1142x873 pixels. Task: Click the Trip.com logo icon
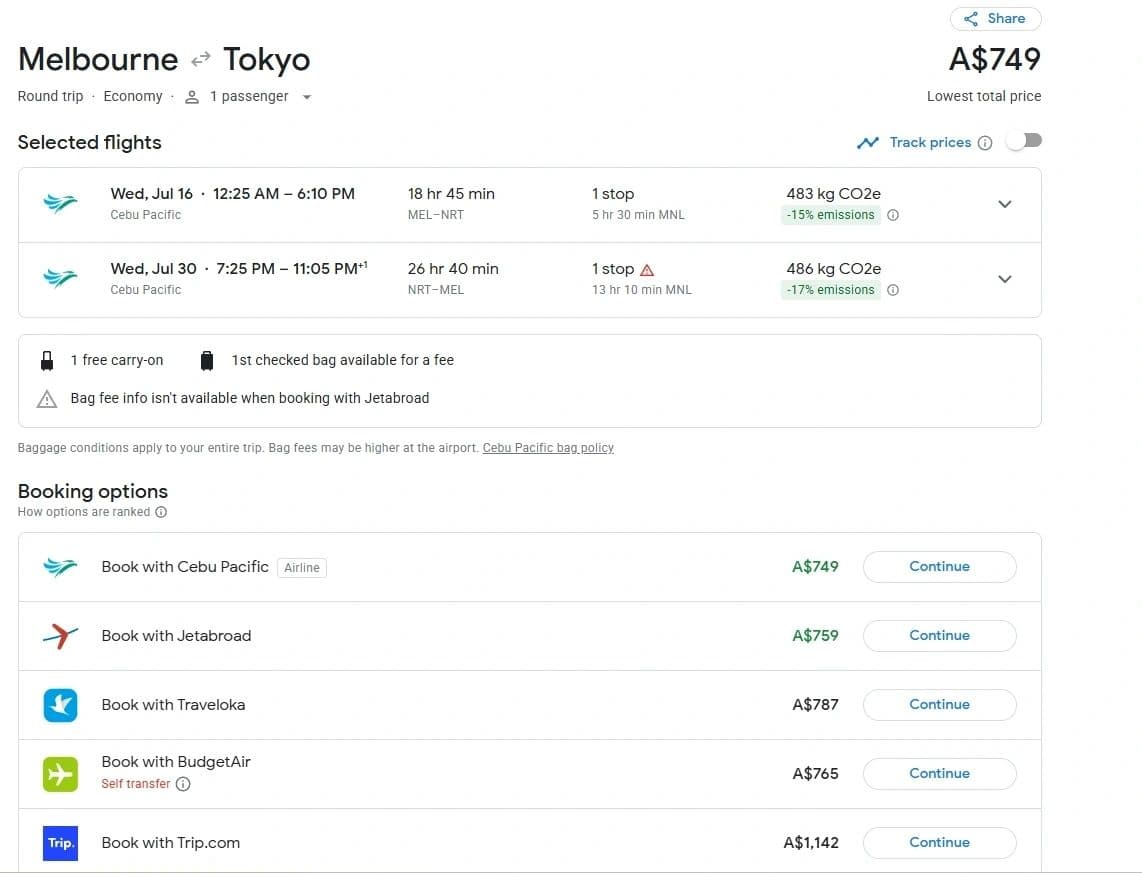(x=60, y=843)
